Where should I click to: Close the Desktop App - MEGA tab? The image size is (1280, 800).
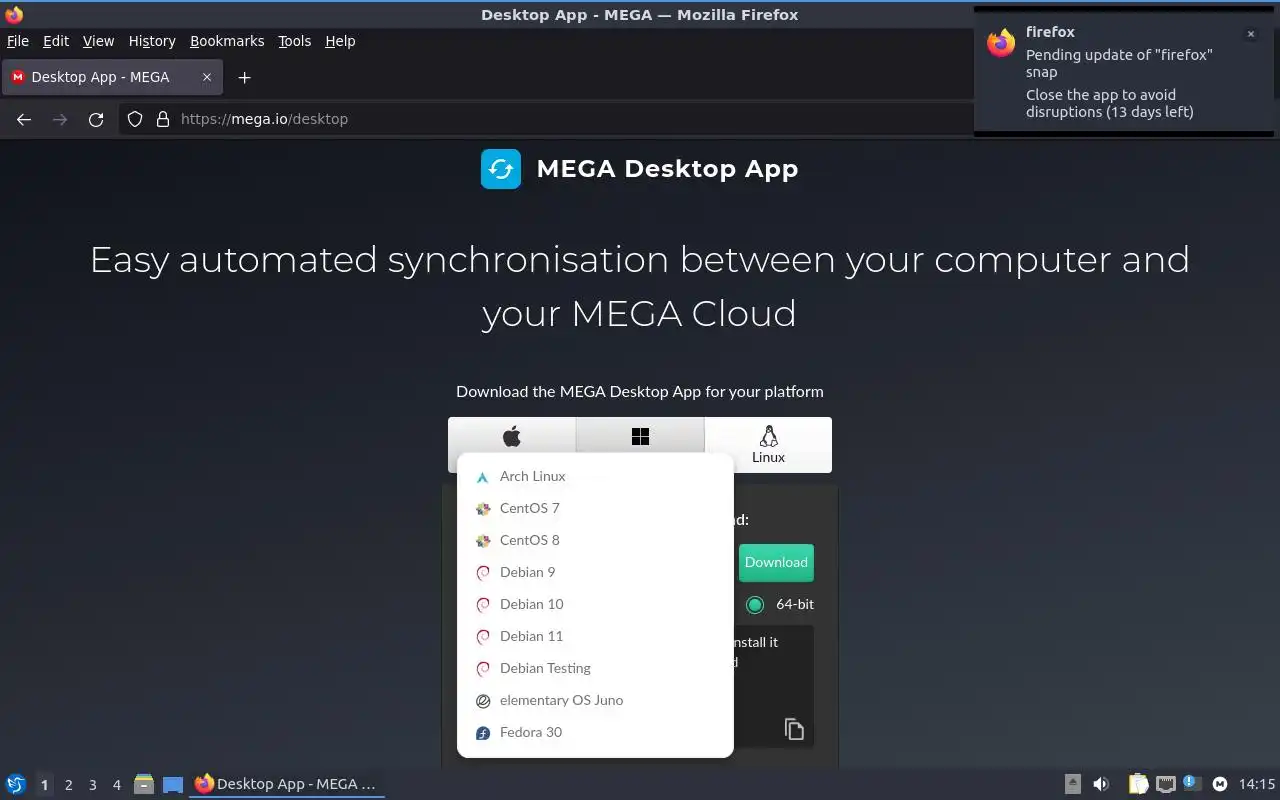point(207,77)
